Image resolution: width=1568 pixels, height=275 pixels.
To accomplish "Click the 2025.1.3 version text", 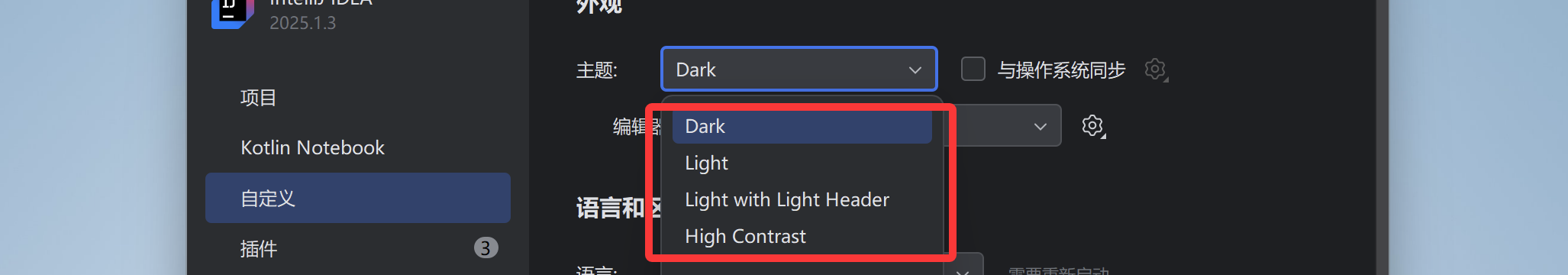I will point(302,23).
